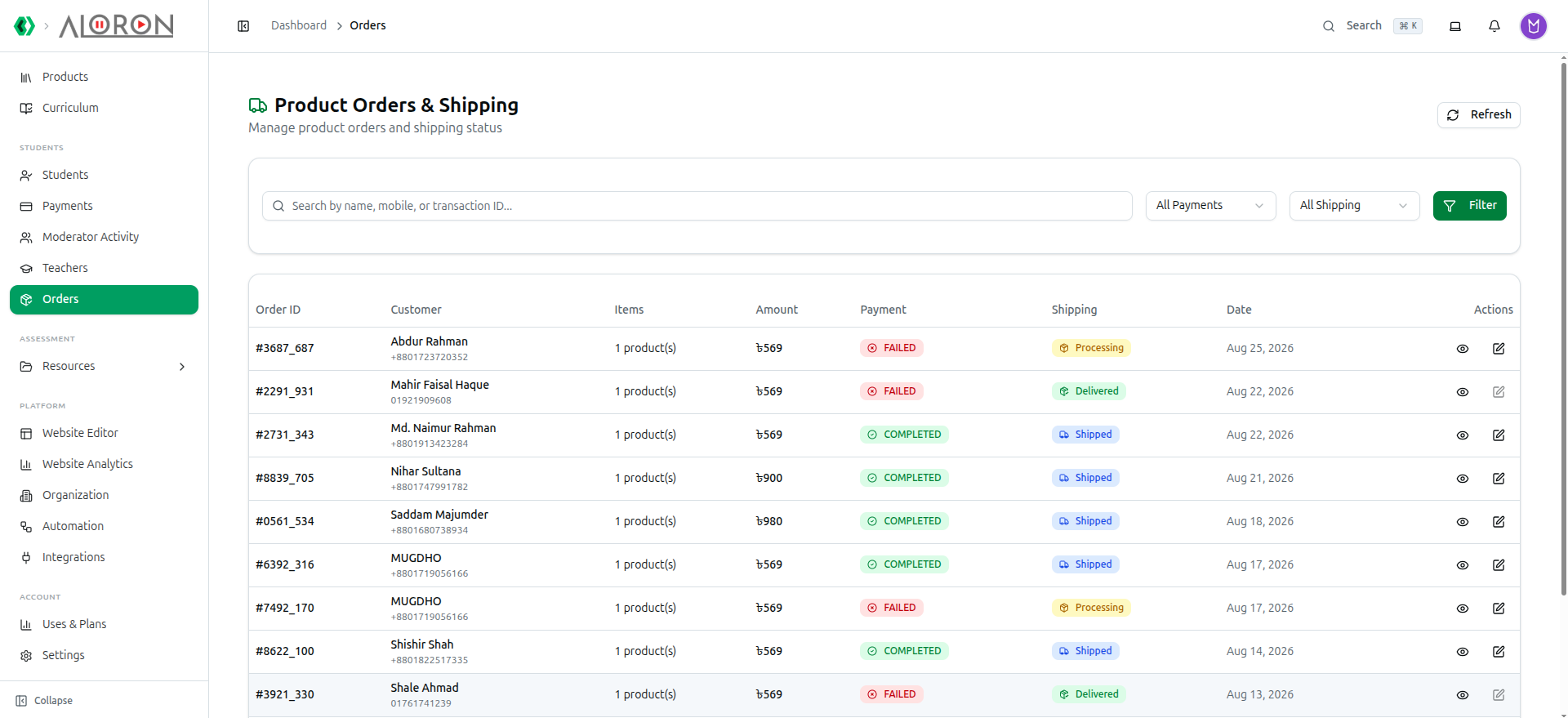Click the green Aloron logo icon
The height and width of the screenshot is (718, 1568).
pos(24,26)
